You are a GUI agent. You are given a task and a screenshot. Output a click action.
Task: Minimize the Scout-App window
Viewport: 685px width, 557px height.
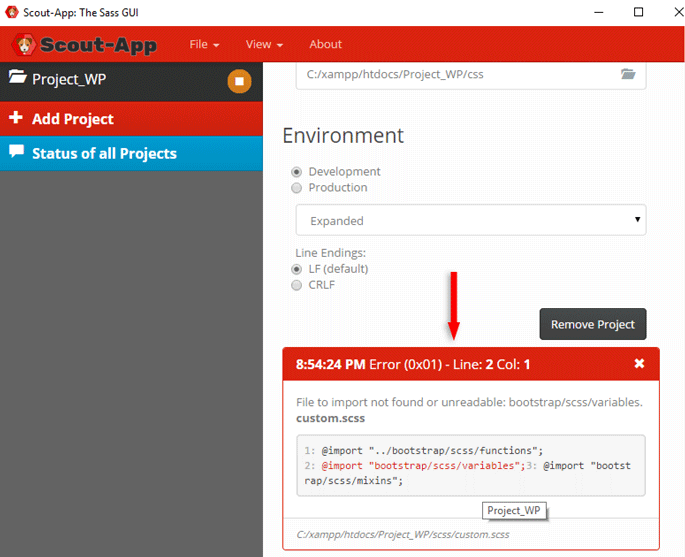(599, 12)
